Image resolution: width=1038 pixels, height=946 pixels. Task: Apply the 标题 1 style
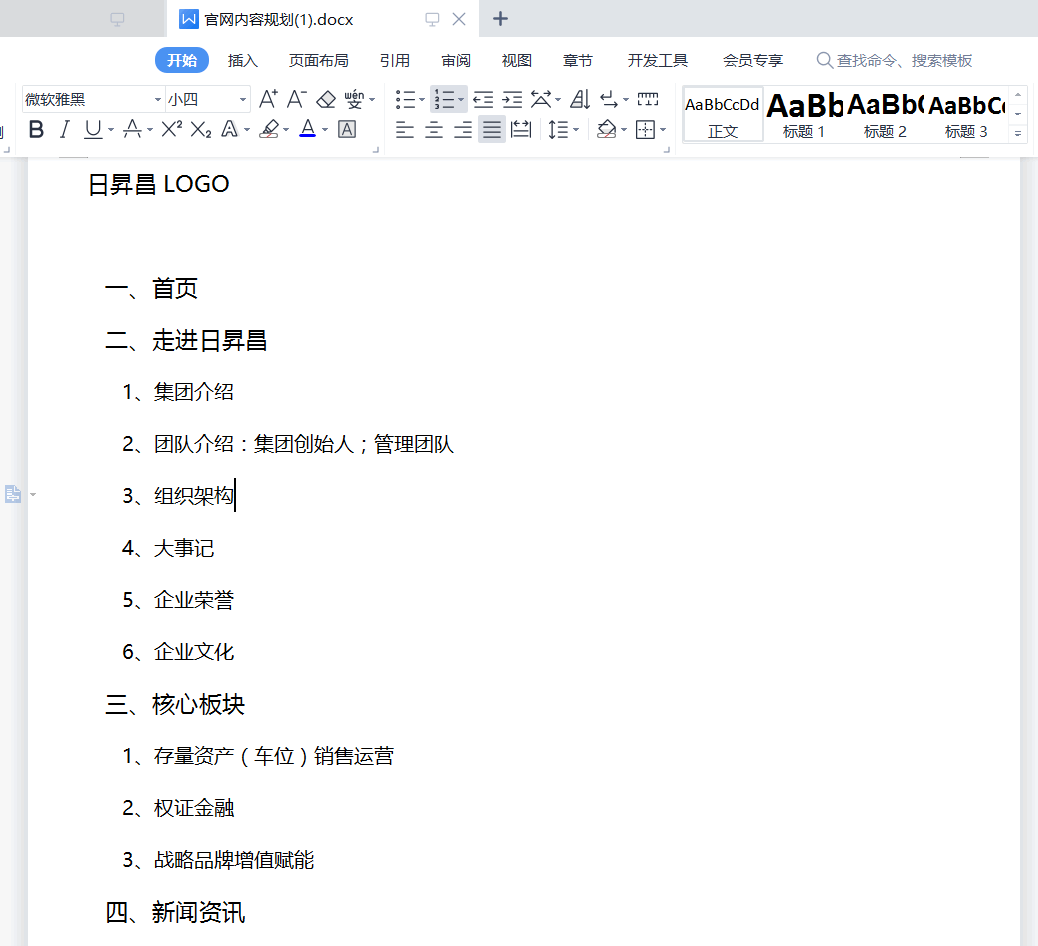(x=803, y=113)
